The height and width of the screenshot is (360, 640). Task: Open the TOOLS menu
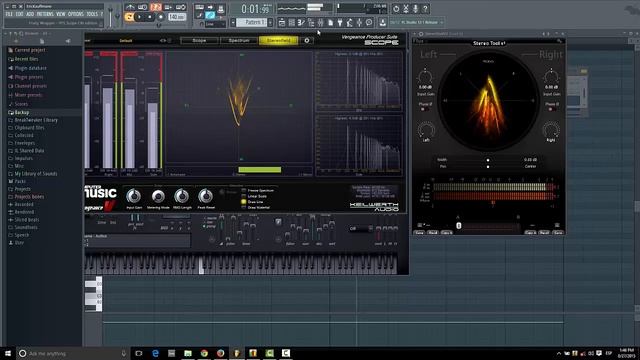[92, 14]
